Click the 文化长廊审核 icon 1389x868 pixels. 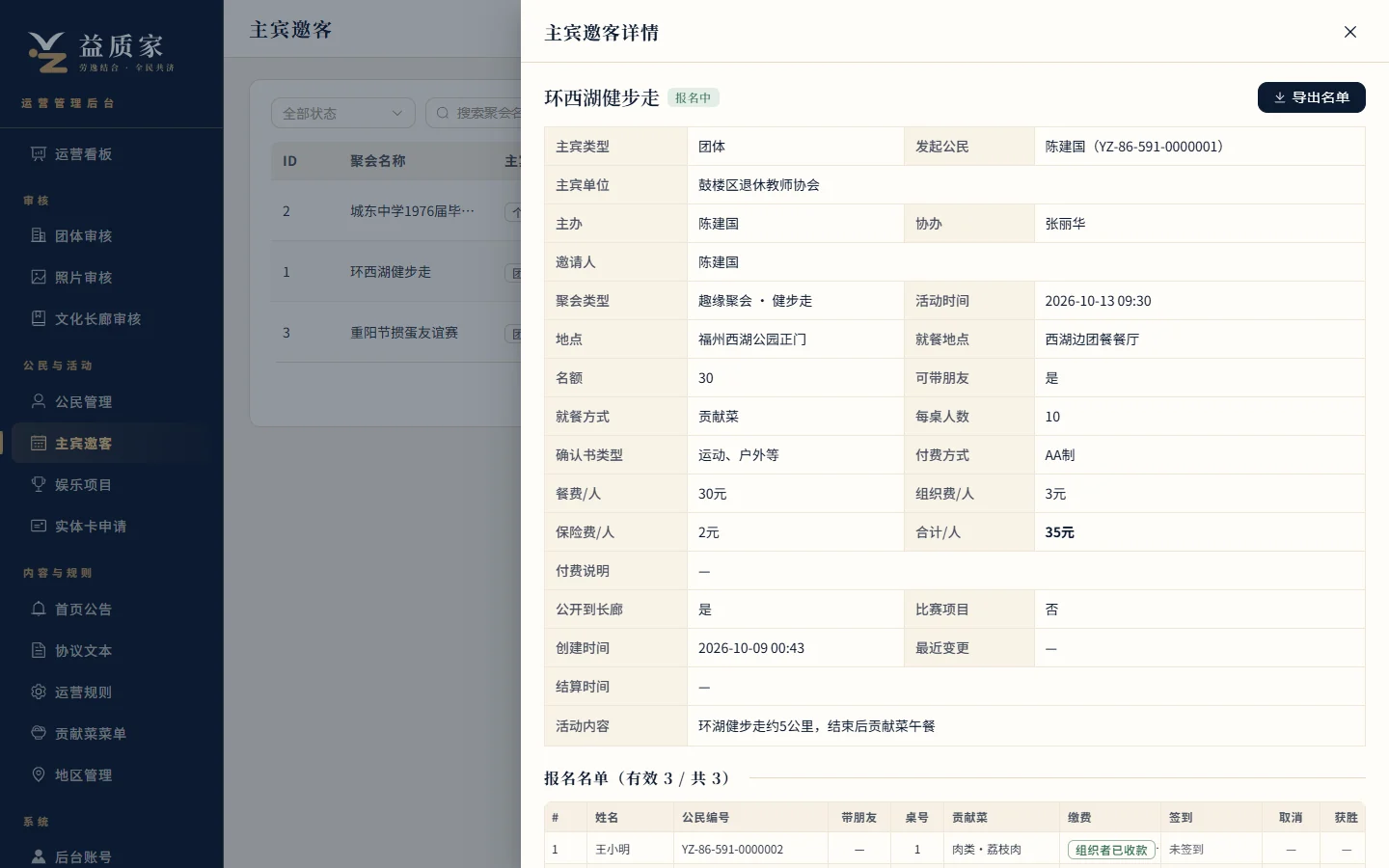coord(39,318)
